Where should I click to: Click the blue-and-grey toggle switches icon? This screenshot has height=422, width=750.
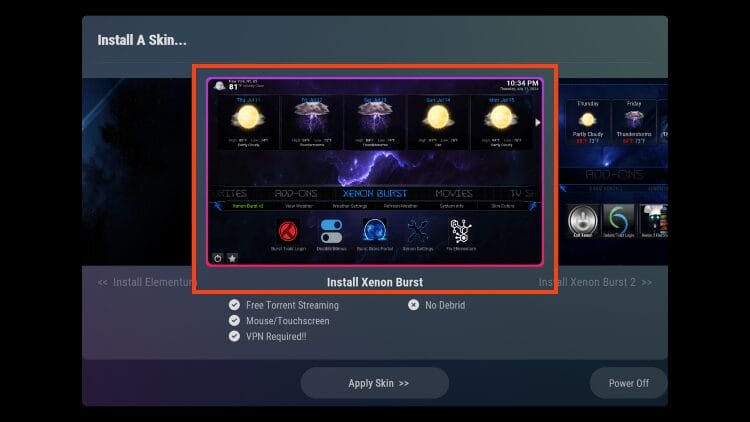tap(331, 232)
